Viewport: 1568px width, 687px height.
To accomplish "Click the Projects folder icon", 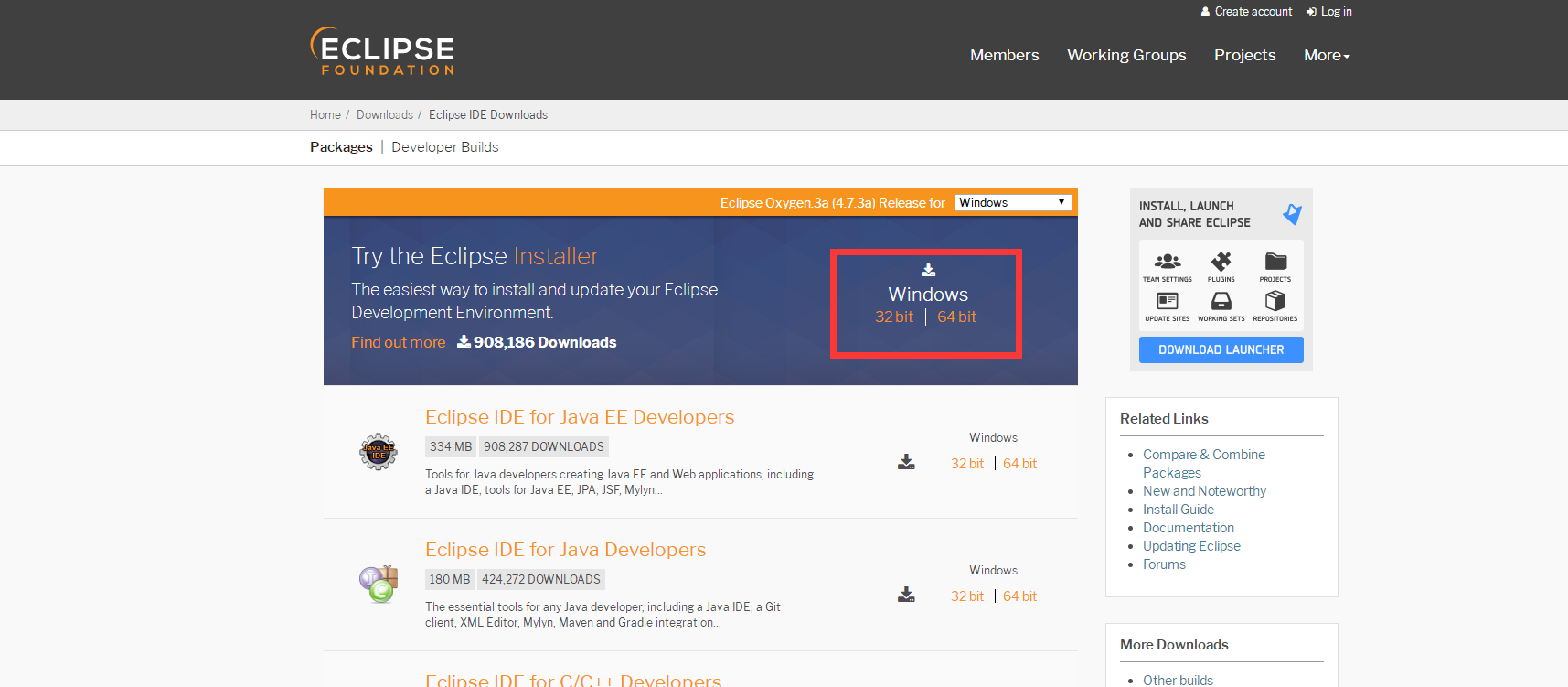I will 1275,262.
